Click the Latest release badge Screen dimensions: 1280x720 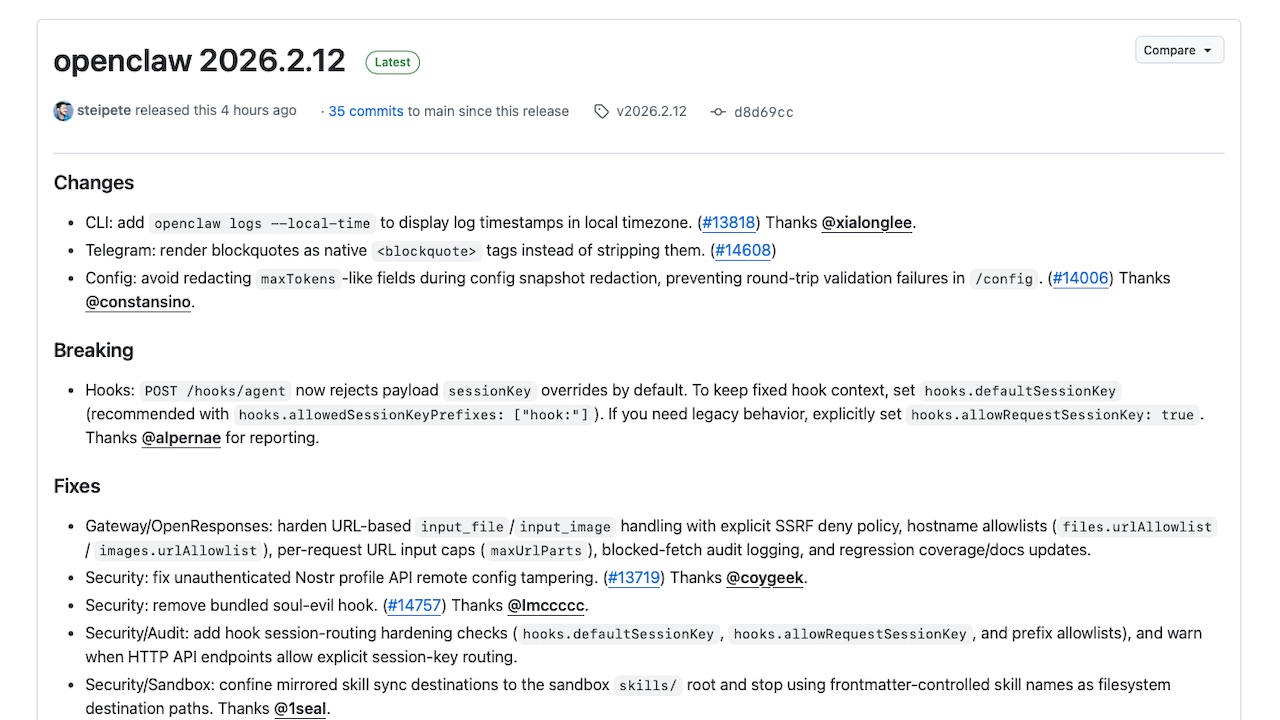point(392,62)
